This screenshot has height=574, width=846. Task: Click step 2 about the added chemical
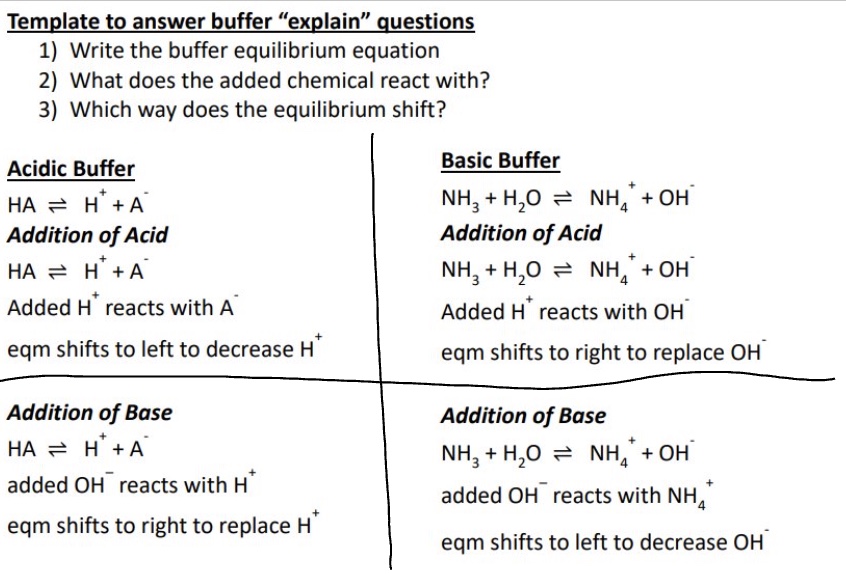tap(279, 80)
